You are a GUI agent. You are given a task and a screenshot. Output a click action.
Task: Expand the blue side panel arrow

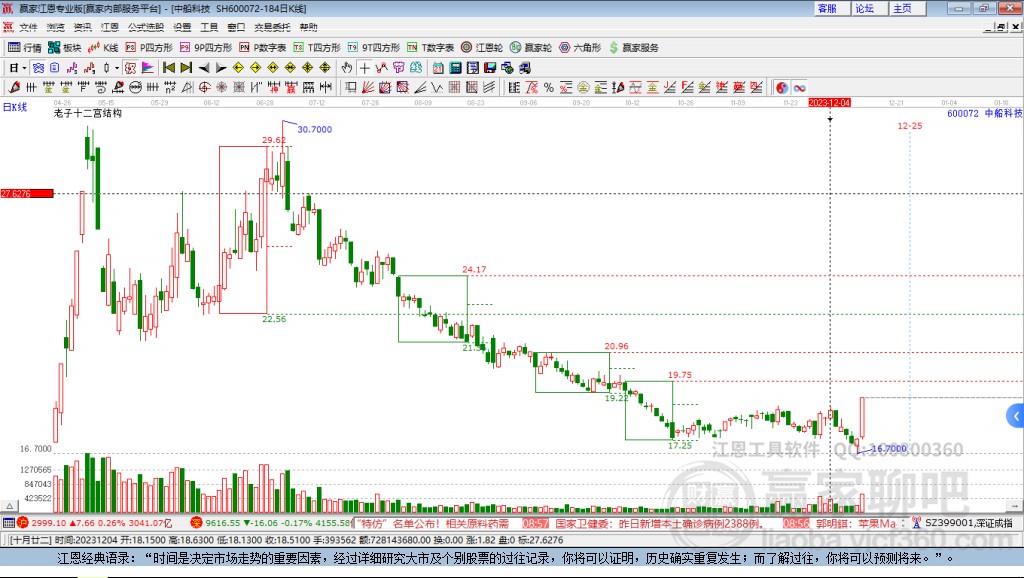click(x=1016, y=415)
